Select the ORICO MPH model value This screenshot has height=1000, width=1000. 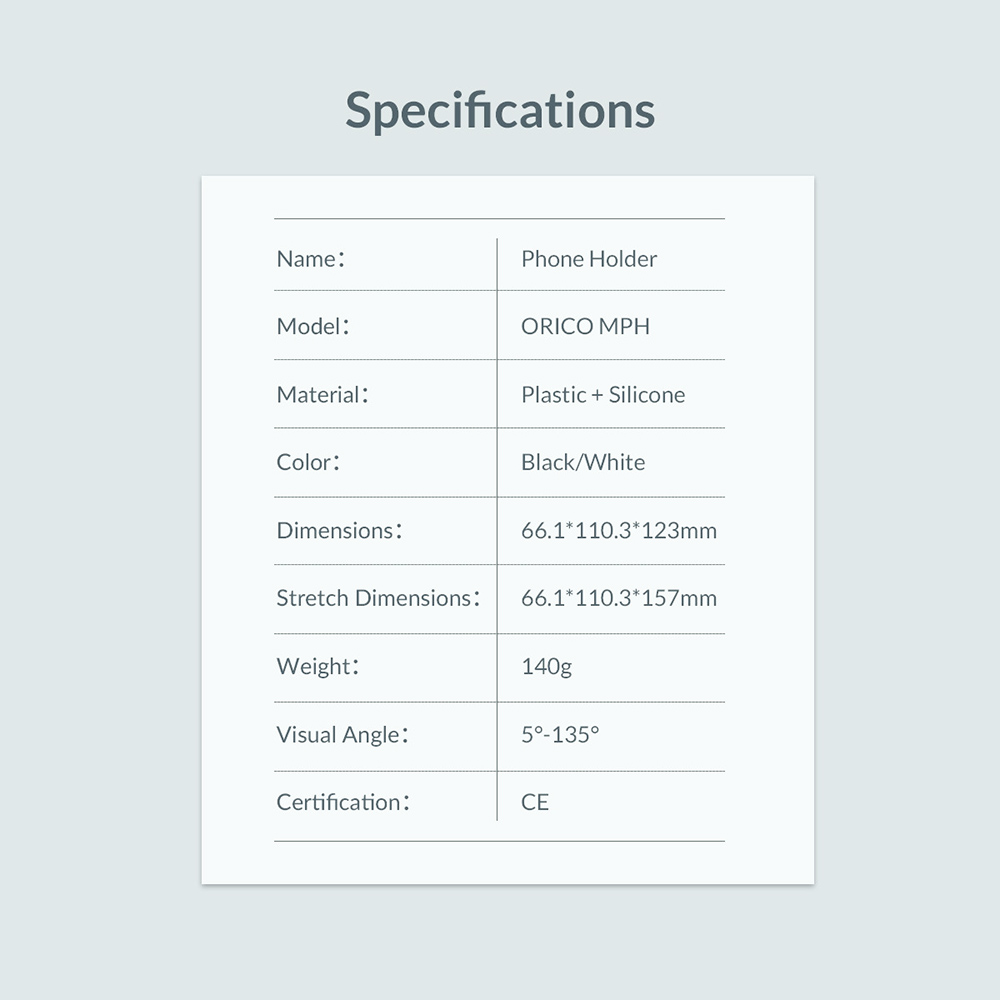coord(585,326)
